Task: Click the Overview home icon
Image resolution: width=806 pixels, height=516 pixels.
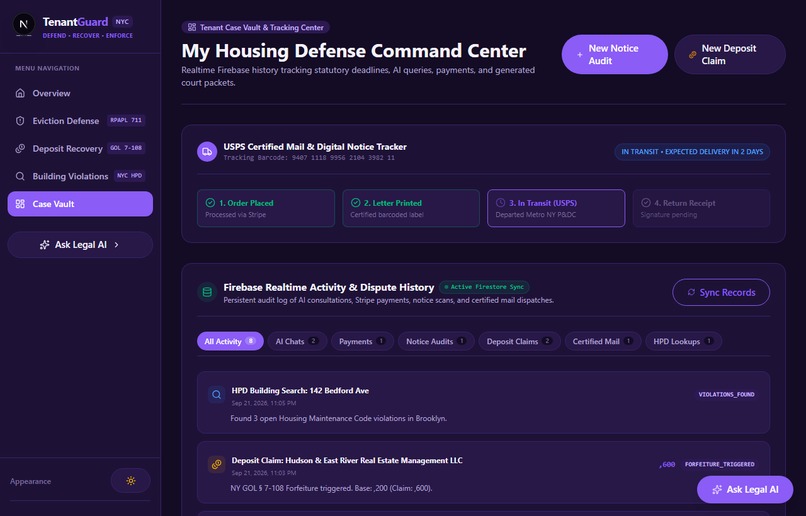Action: pyautogui.click(x=20, y=93)
